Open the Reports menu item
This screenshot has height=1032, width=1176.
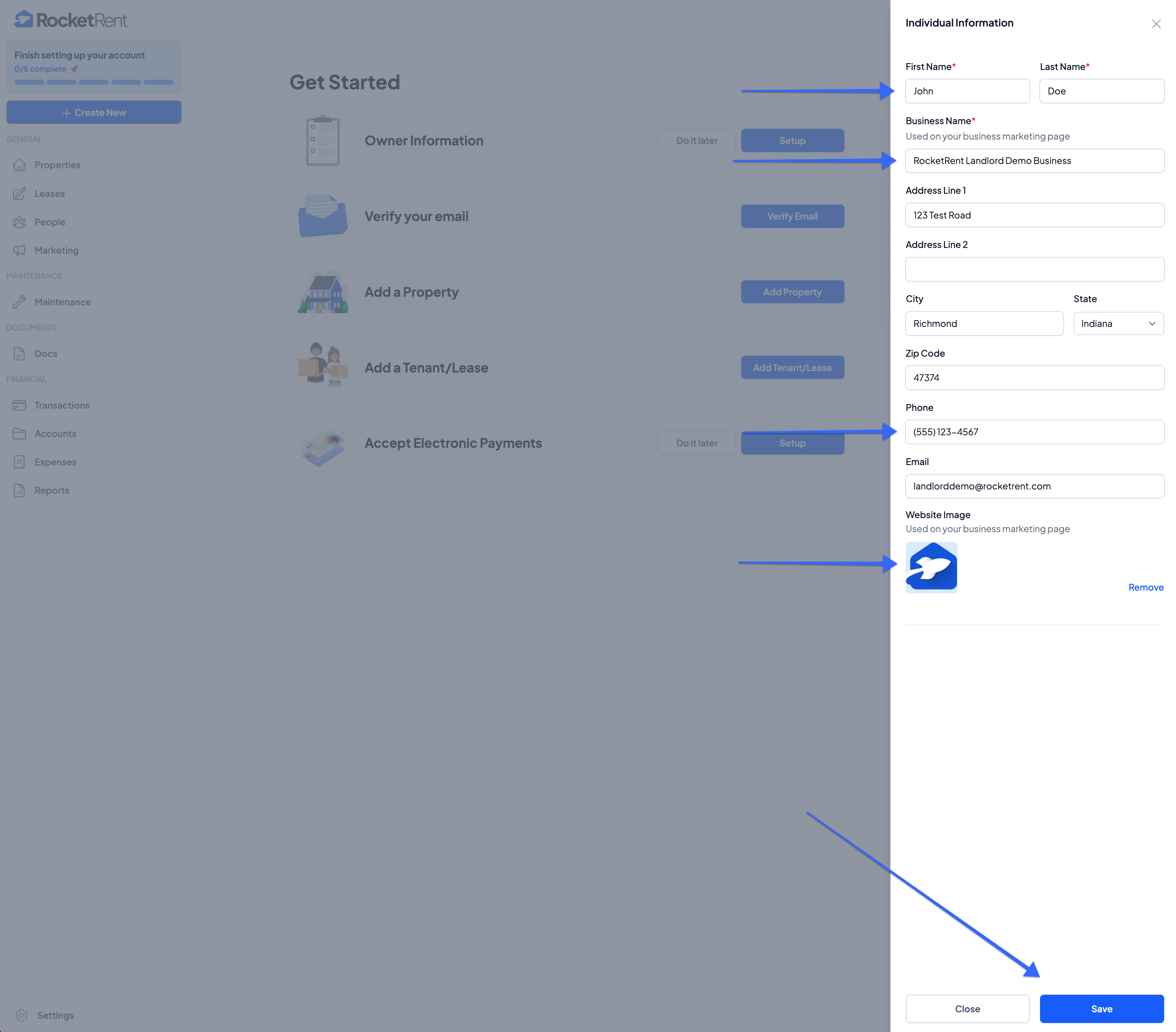tap(51, 491)
